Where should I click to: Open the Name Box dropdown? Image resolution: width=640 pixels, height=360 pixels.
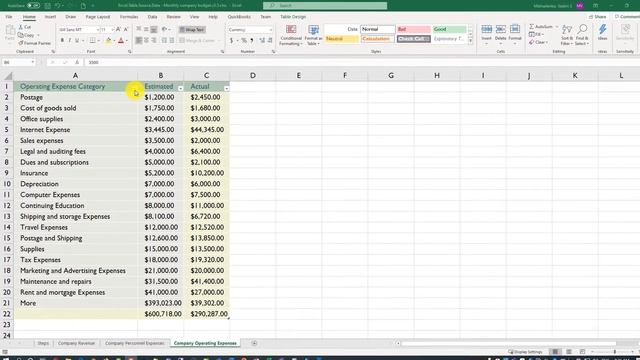tap(33, 62)
